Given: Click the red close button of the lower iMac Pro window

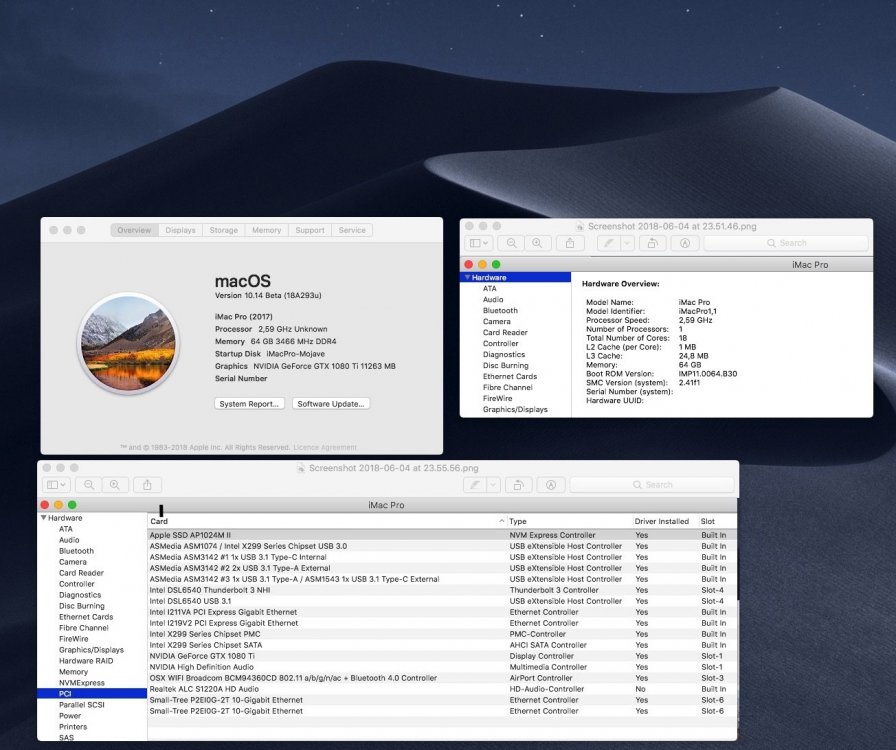Looking at the screenshot, I should click(x=45, y=505).
